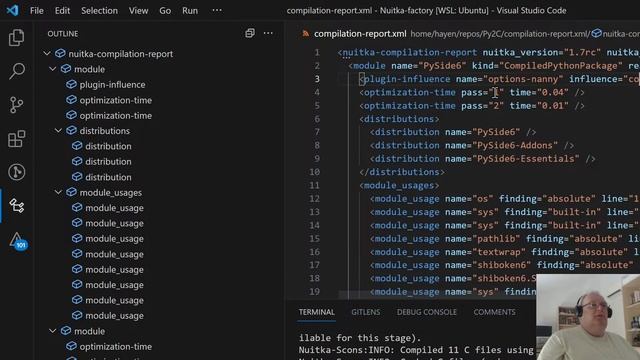Image resolution: width=640 pixels, height=360 pixels.
Task: Click the compilation-report.xml editor tab
Action: (354, 34)
